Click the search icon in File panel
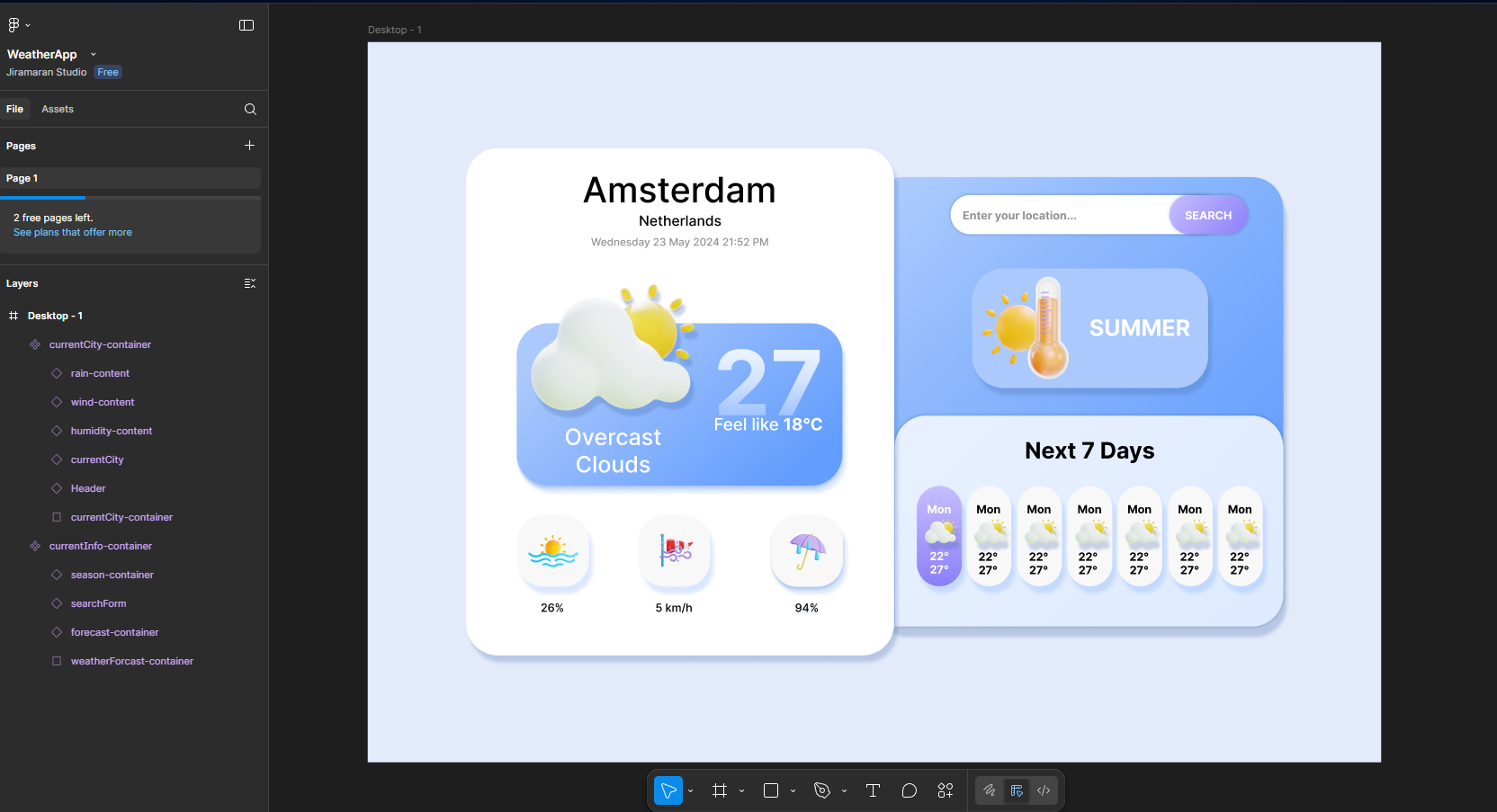1497x812 pixels. (250, 110)
